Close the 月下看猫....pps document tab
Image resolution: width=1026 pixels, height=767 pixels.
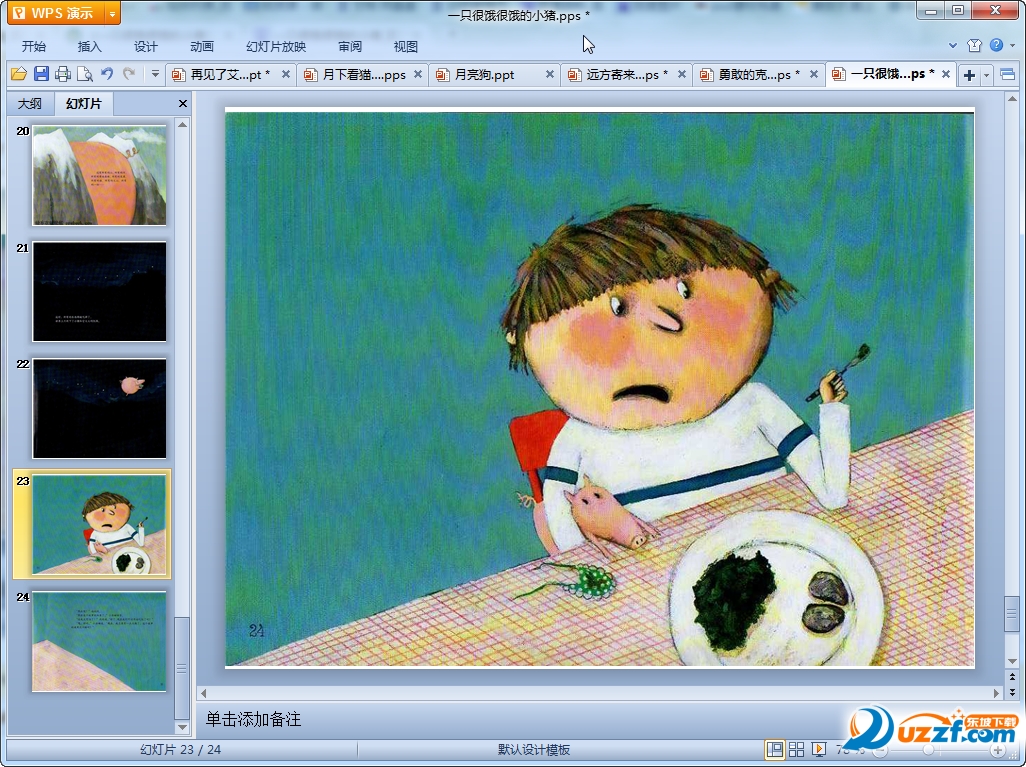(418, 75)
